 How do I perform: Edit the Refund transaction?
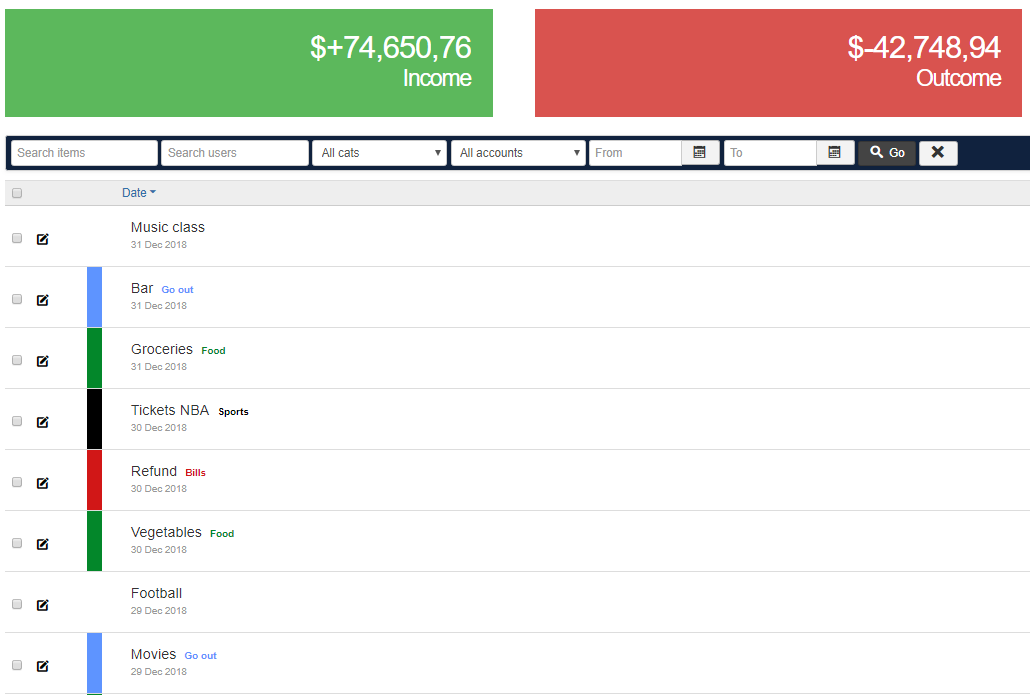42,483
